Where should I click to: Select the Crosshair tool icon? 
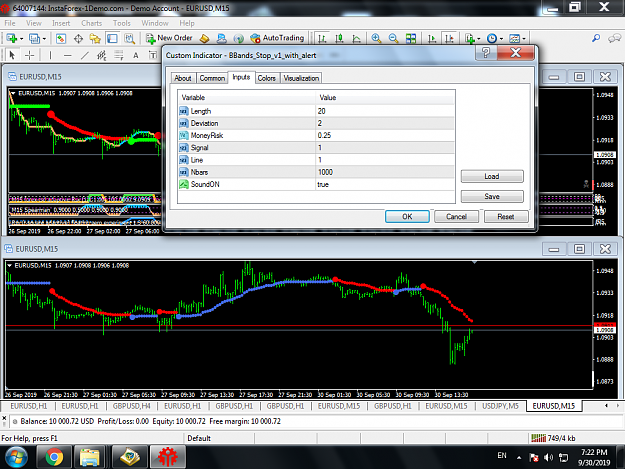(x=29, y=55)
